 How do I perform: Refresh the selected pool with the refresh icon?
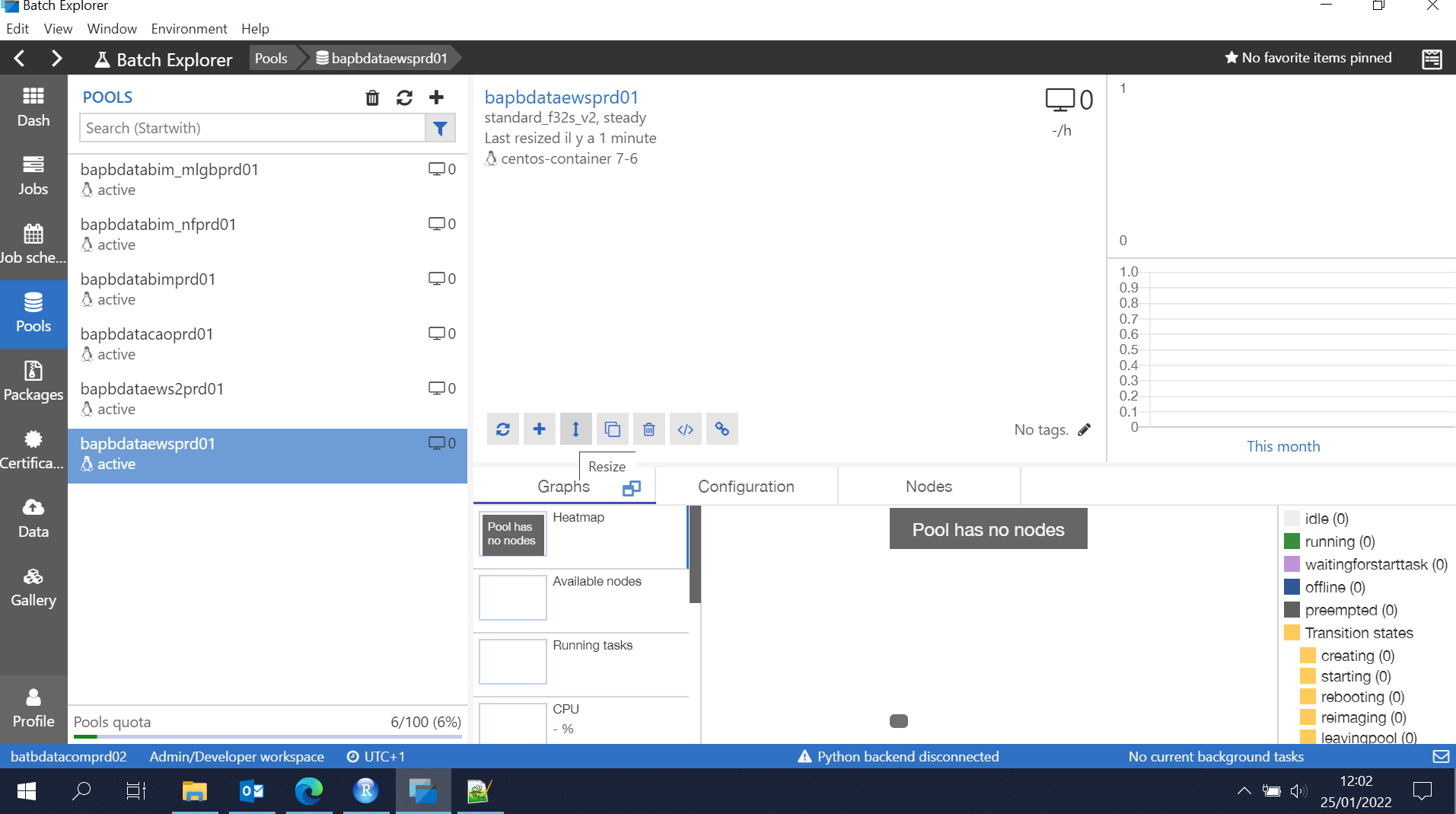(x=502, y=429)
